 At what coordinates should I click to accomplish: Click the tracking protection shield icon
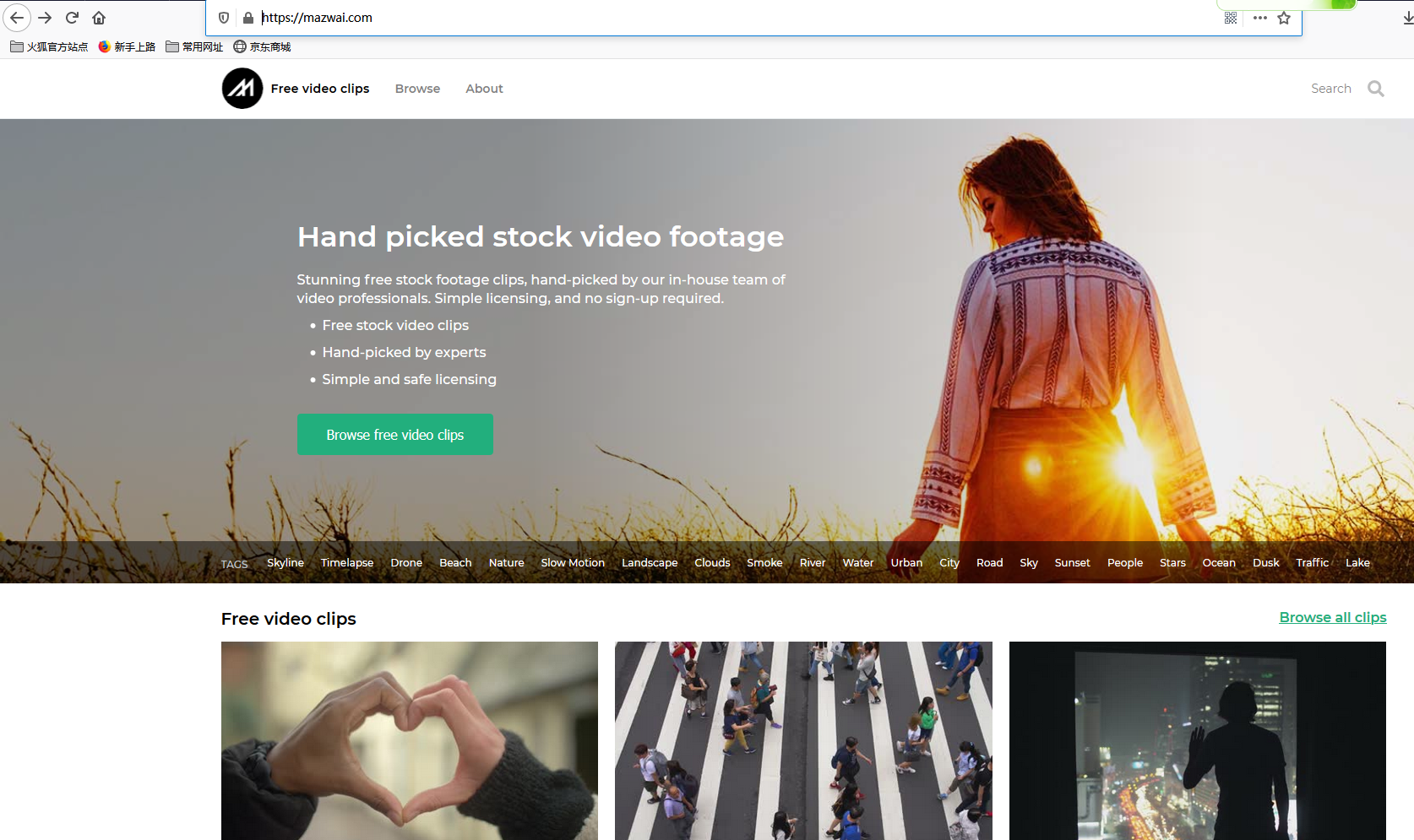224,18
